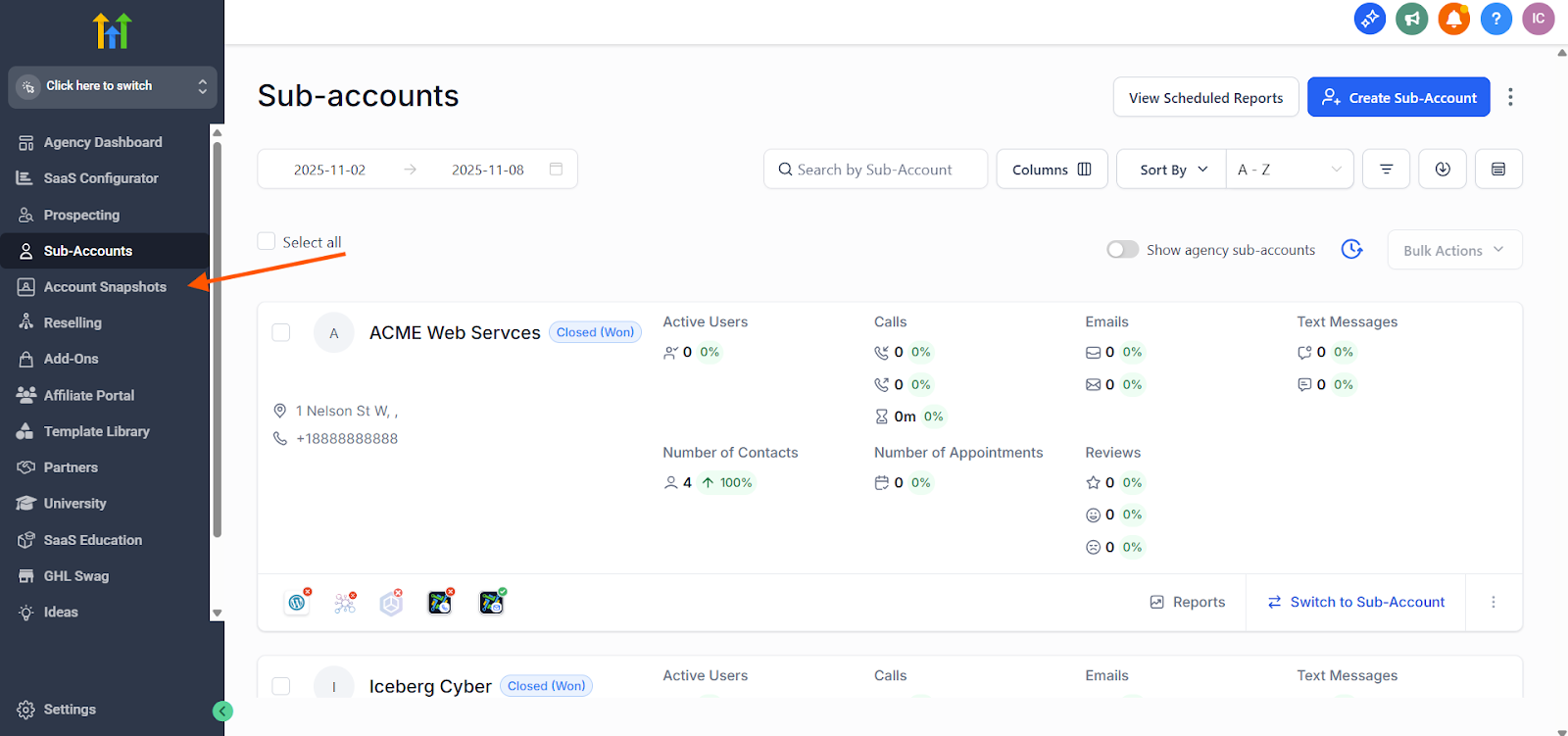Screen dimensions: 1568x736
Task: Tick the ACME Web Servces checkbox
Action: (x=281, y=332)
